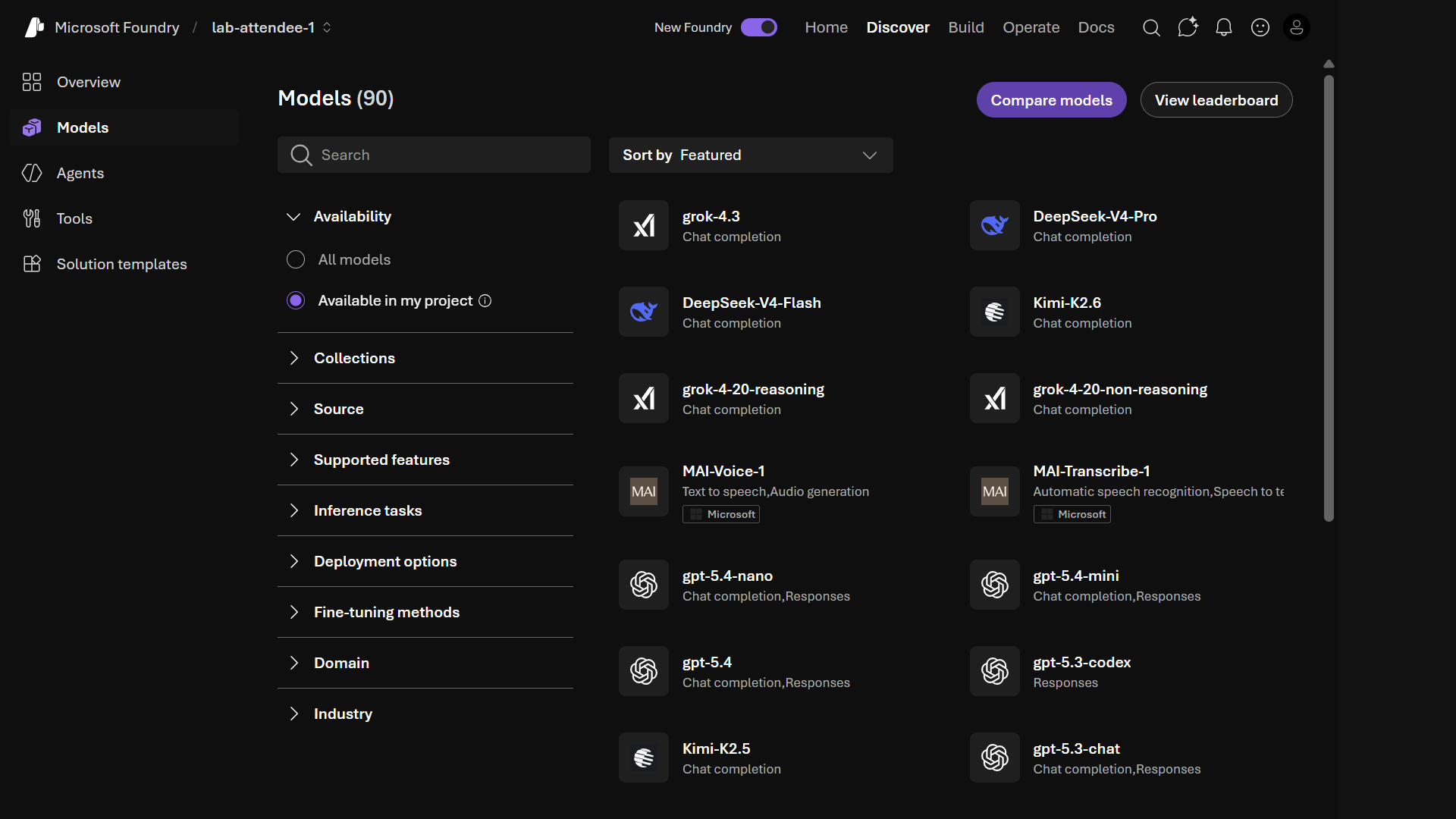Open the lab-attendee-1 project switcher

coord(271,27)
